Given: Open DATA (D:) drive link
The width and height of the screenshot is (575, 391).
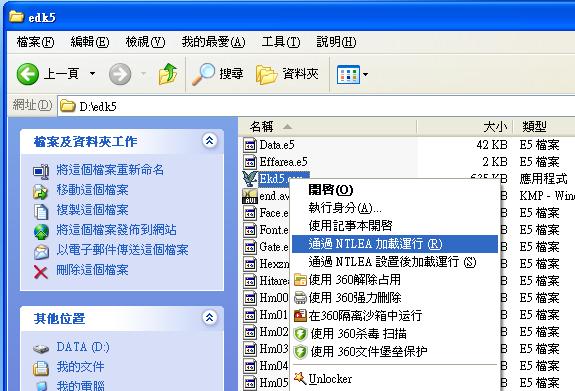Looking at the screenshot, I should pos(83,347).
